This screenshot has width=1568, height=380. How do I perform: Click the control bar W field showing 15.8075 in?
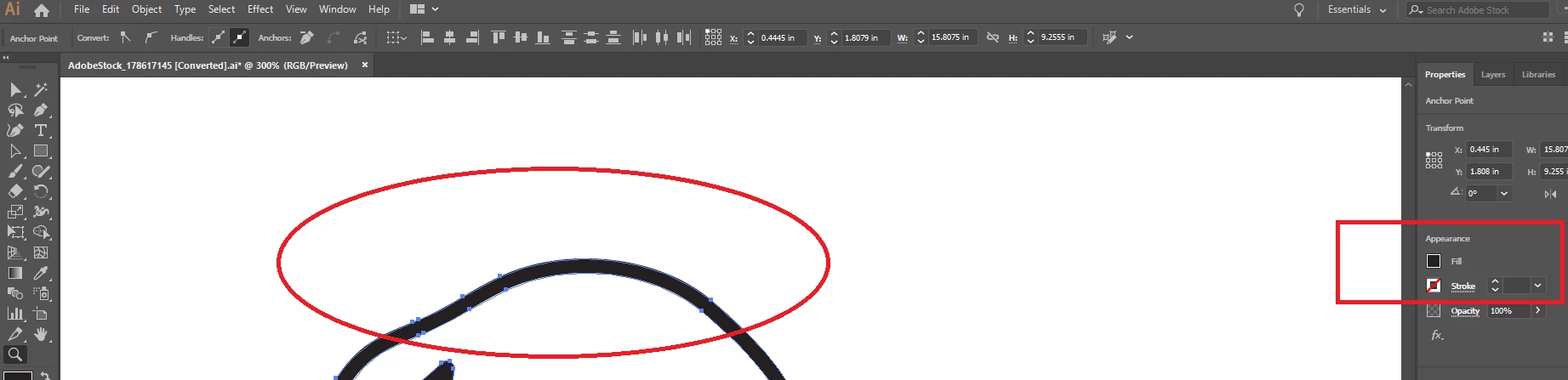coord(953,37)
